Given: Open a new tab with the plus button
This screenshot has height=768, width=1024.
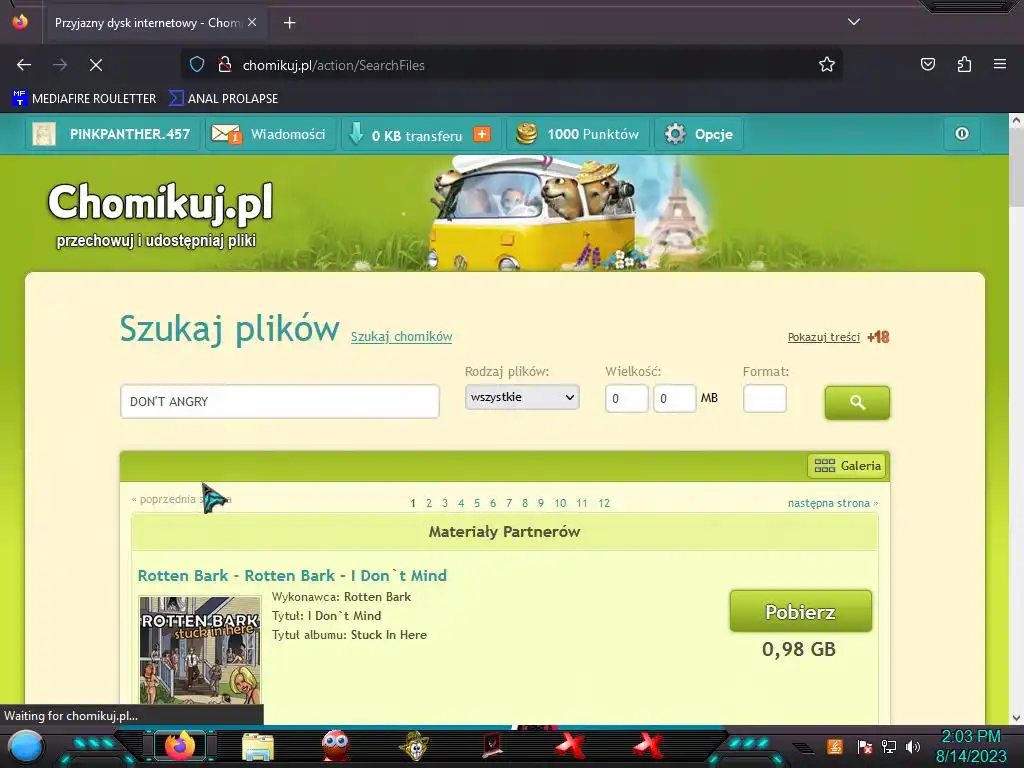Looking at the screenshot, I should (289, 23).
